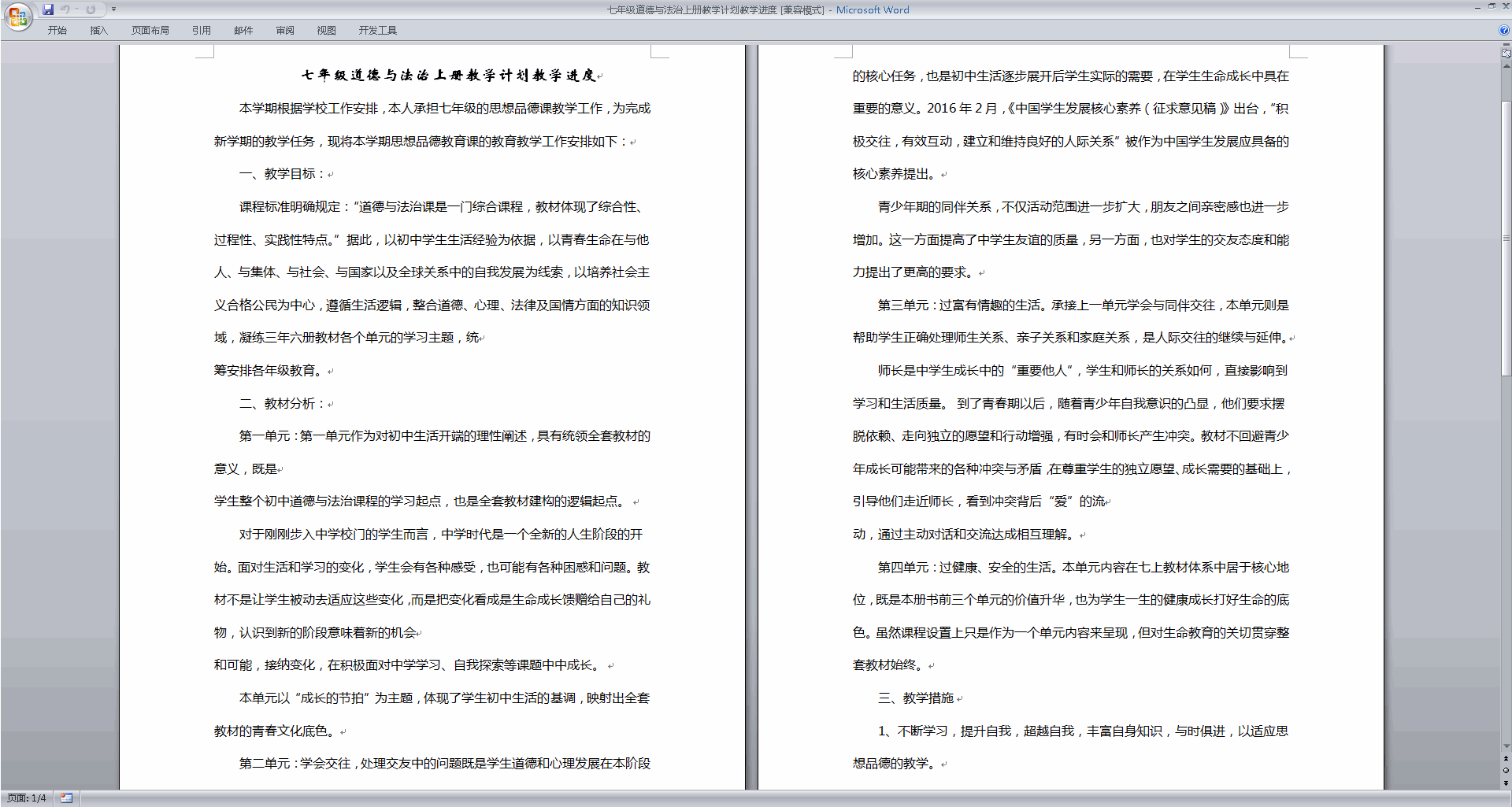Open the 审阅 ribbon tab
The image size is (1512, 807).
coord(285,31)
